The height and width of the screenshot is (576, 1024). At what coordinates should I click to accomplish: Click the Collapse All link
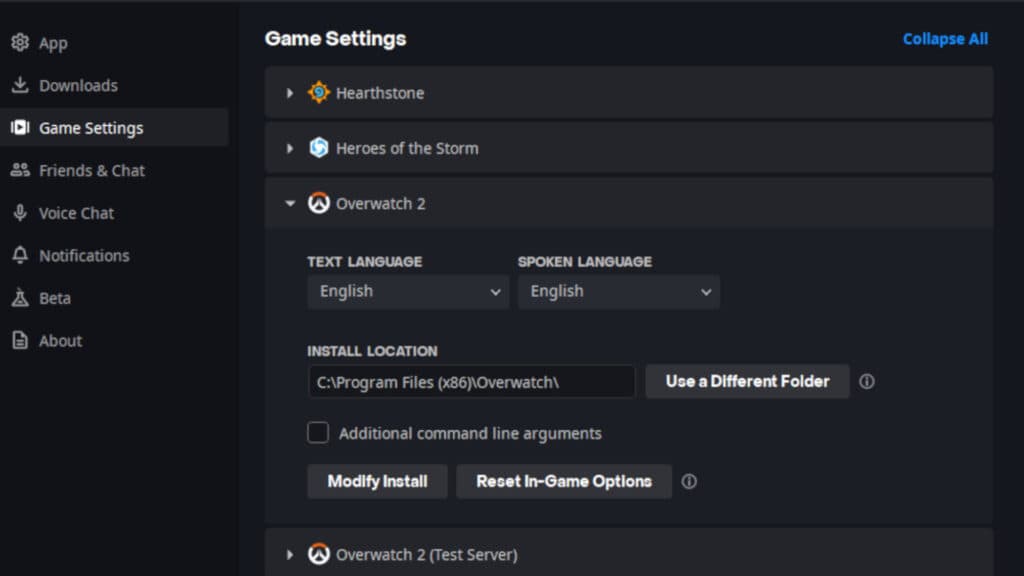coord(944,39)
